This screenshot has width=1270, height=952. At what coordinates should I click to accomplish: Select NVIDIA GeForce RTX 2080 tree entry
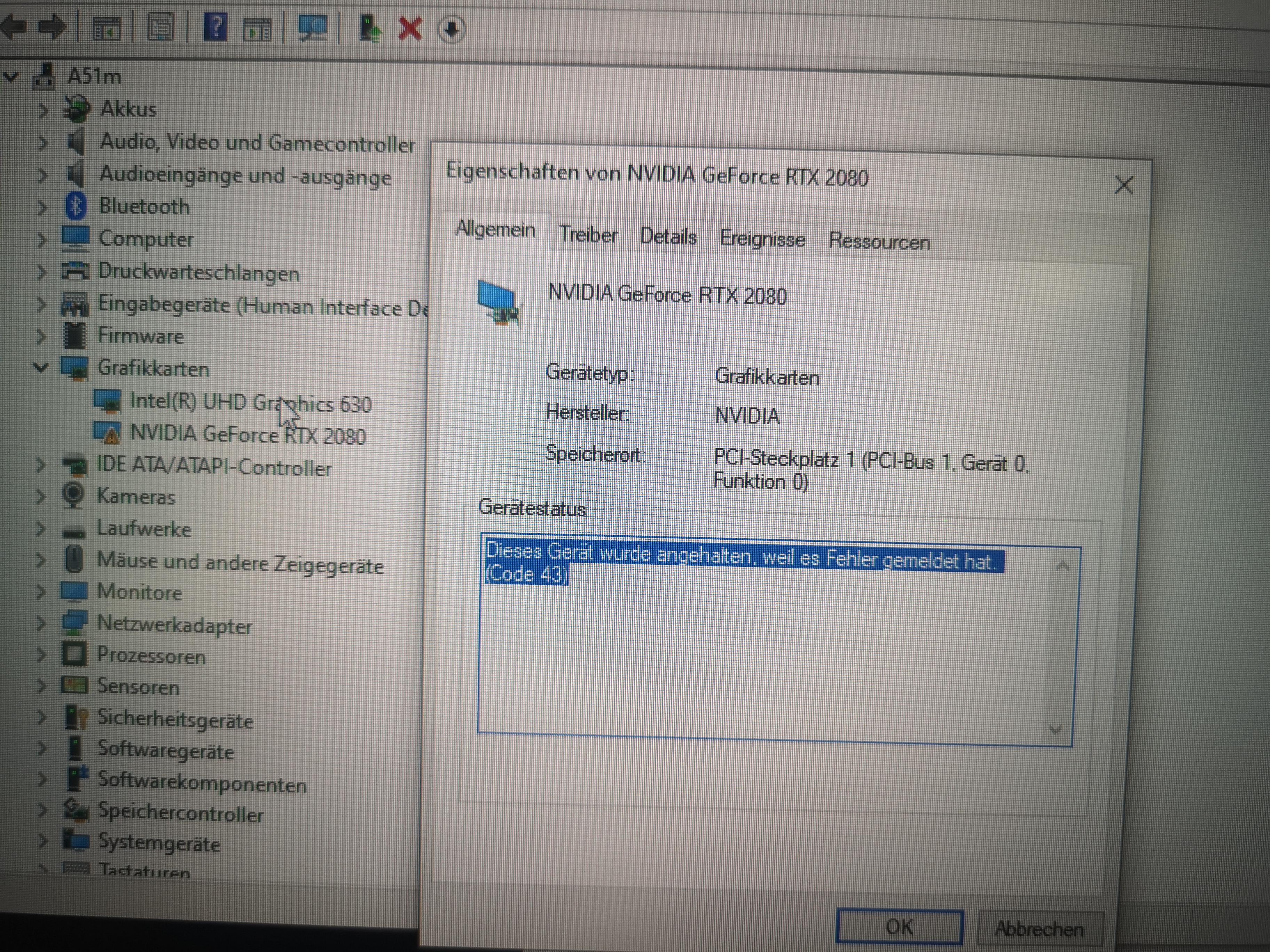(248, 434)
